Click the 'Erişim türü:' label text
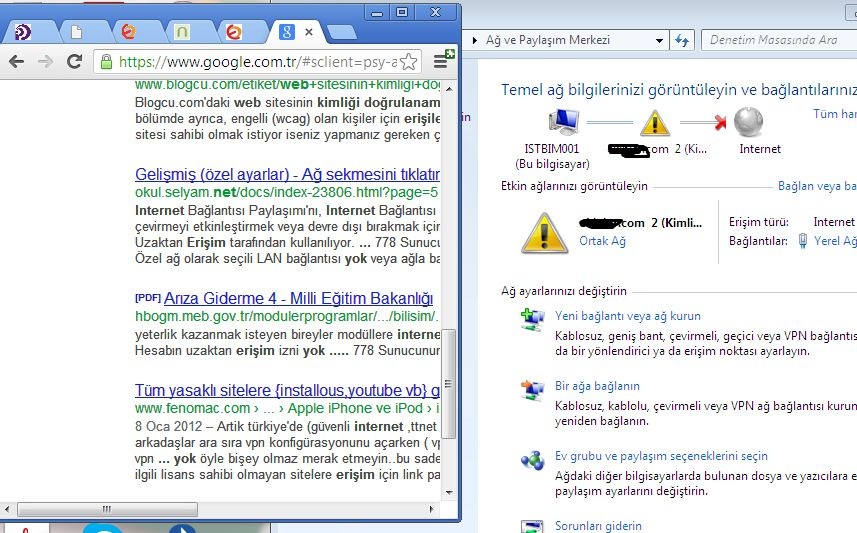This screenshot has height=533, width=857. [x=759, y=222]
